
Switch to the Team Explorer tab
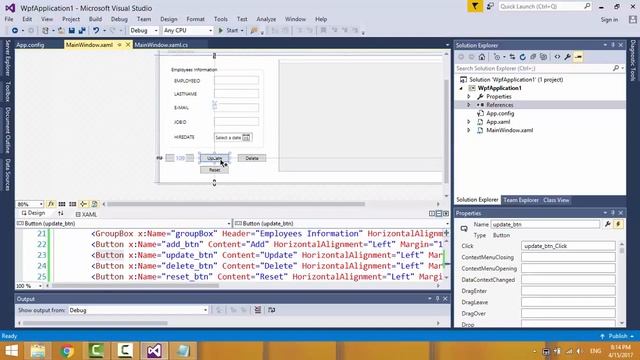point(521,200)
